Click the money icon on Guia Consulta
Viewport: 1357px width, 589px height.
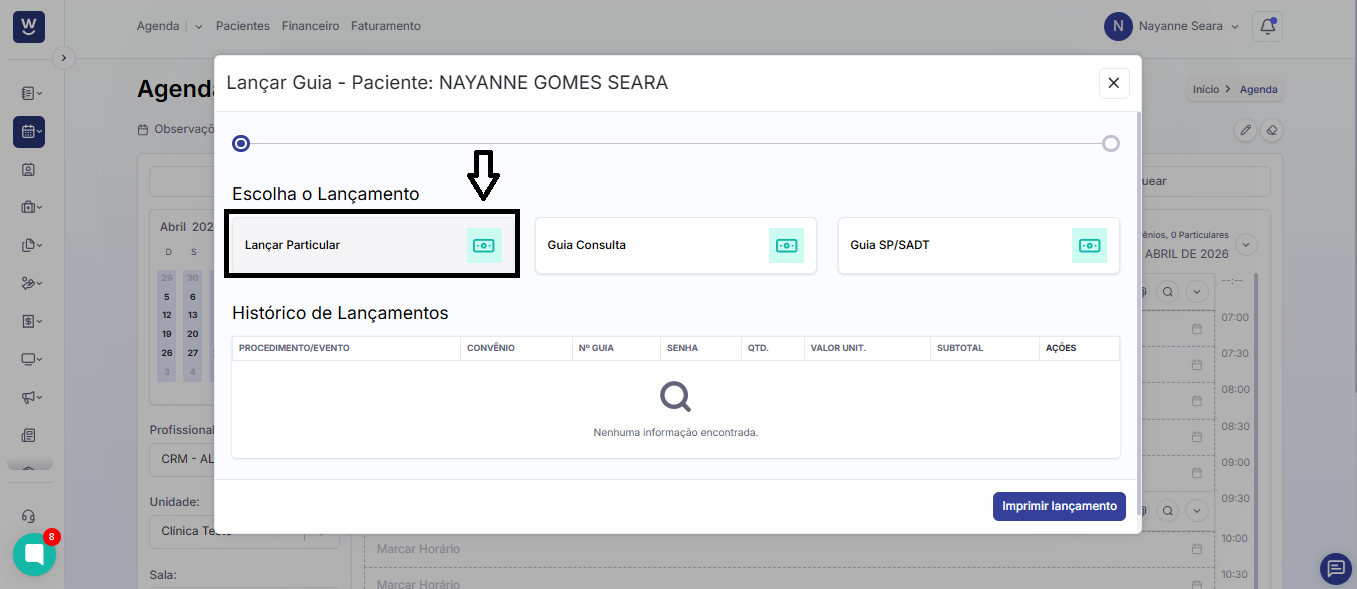pos(786,245)
